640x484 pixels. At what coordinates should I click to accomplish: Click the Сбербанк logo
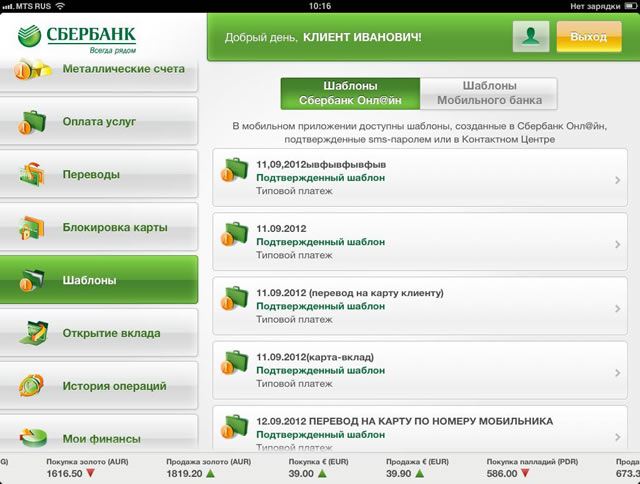coord(77,39)
